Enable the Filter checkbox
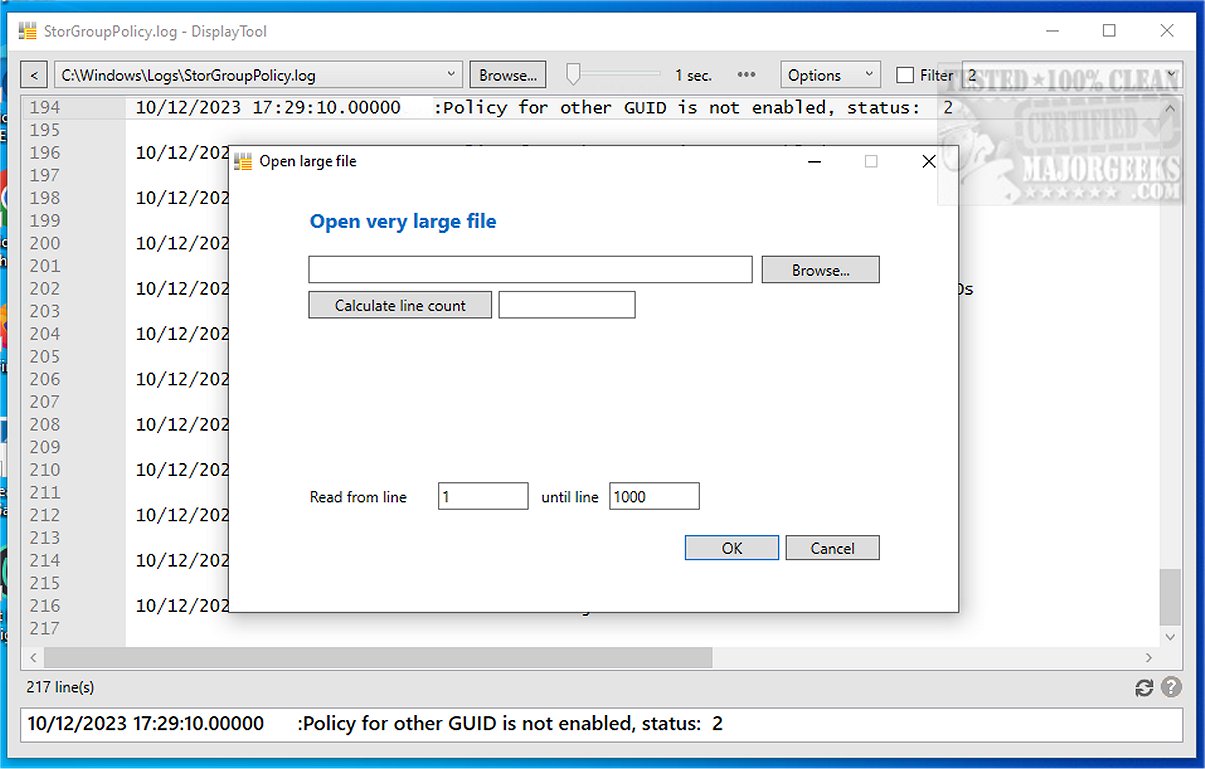Viewport: 1205px width, 769px height. (x=905, y=75)
